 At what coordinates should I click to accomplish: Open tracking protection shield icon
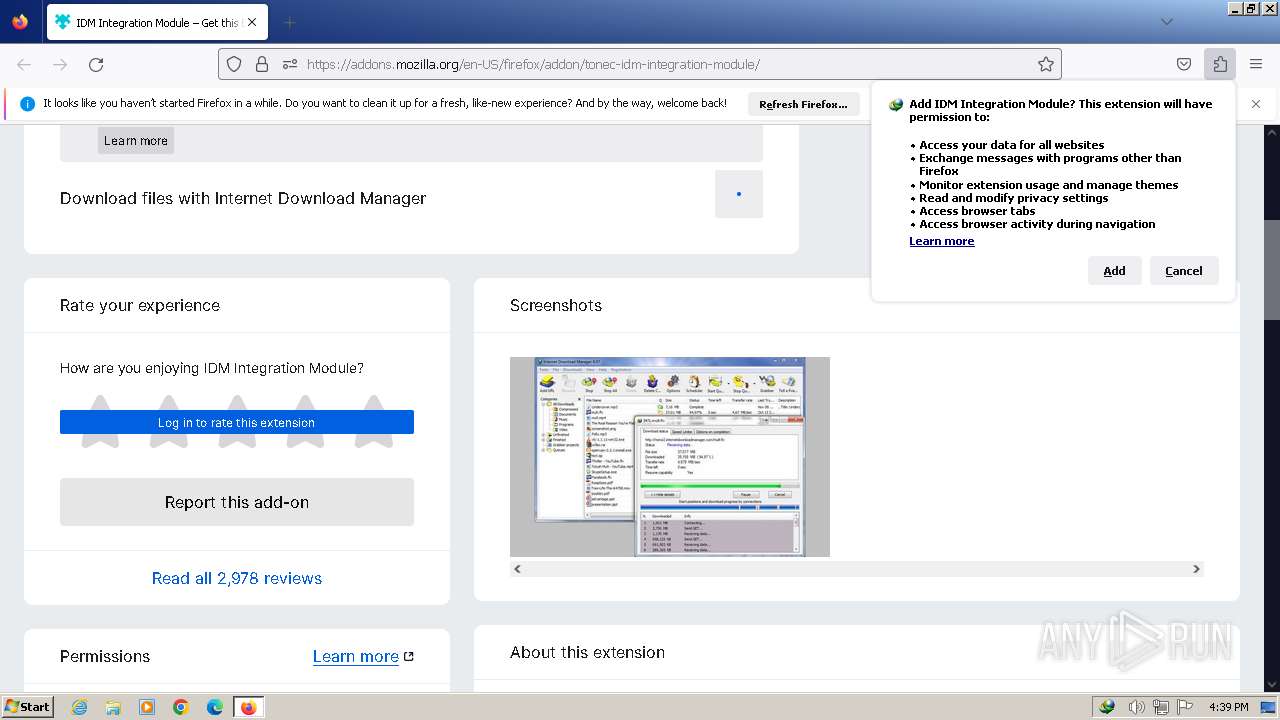coord(234,64)
